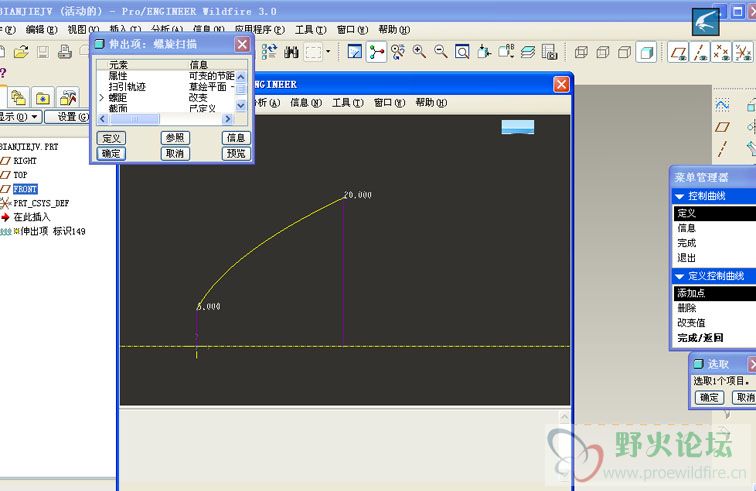Open dropdown arrow next to selection box

(328, 52)
